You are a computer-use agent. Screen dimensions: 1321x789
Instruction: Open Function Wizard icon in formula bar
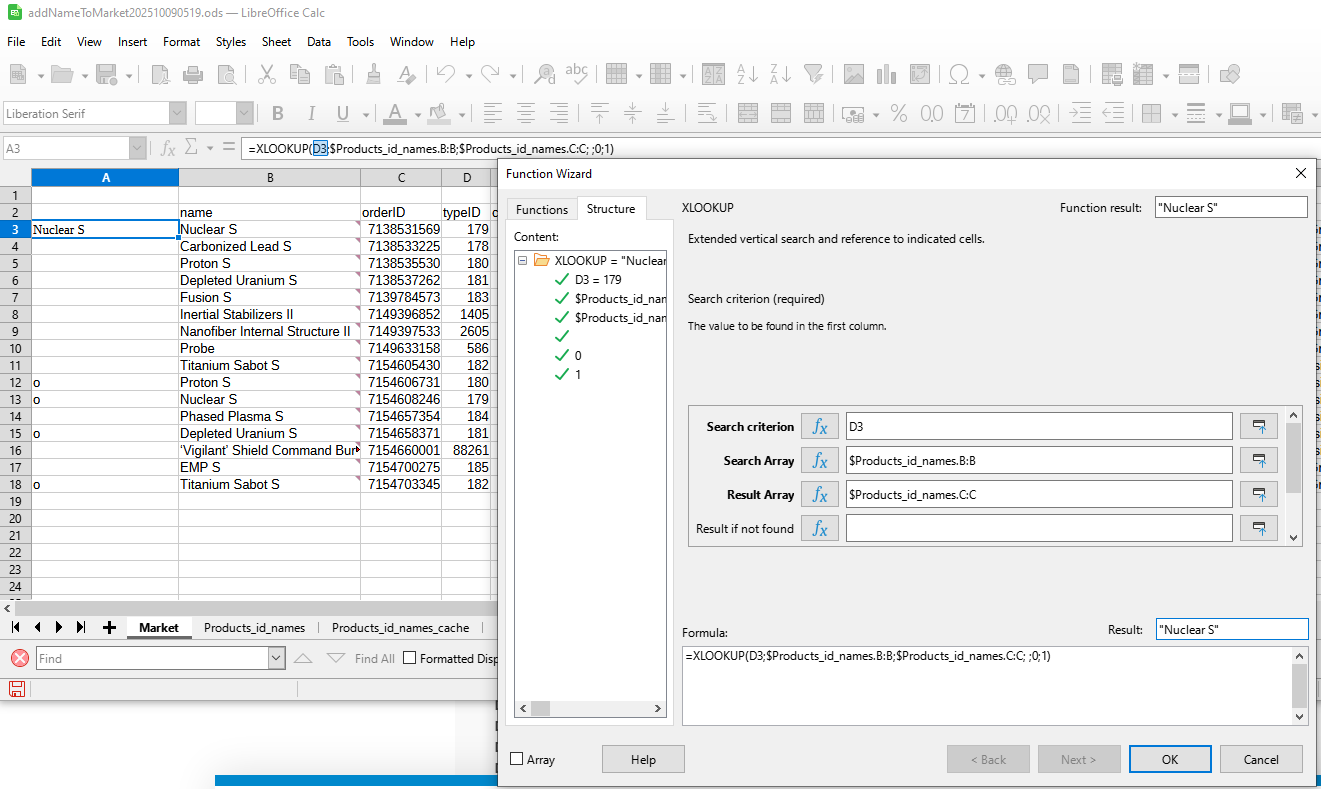click(168, 149)
